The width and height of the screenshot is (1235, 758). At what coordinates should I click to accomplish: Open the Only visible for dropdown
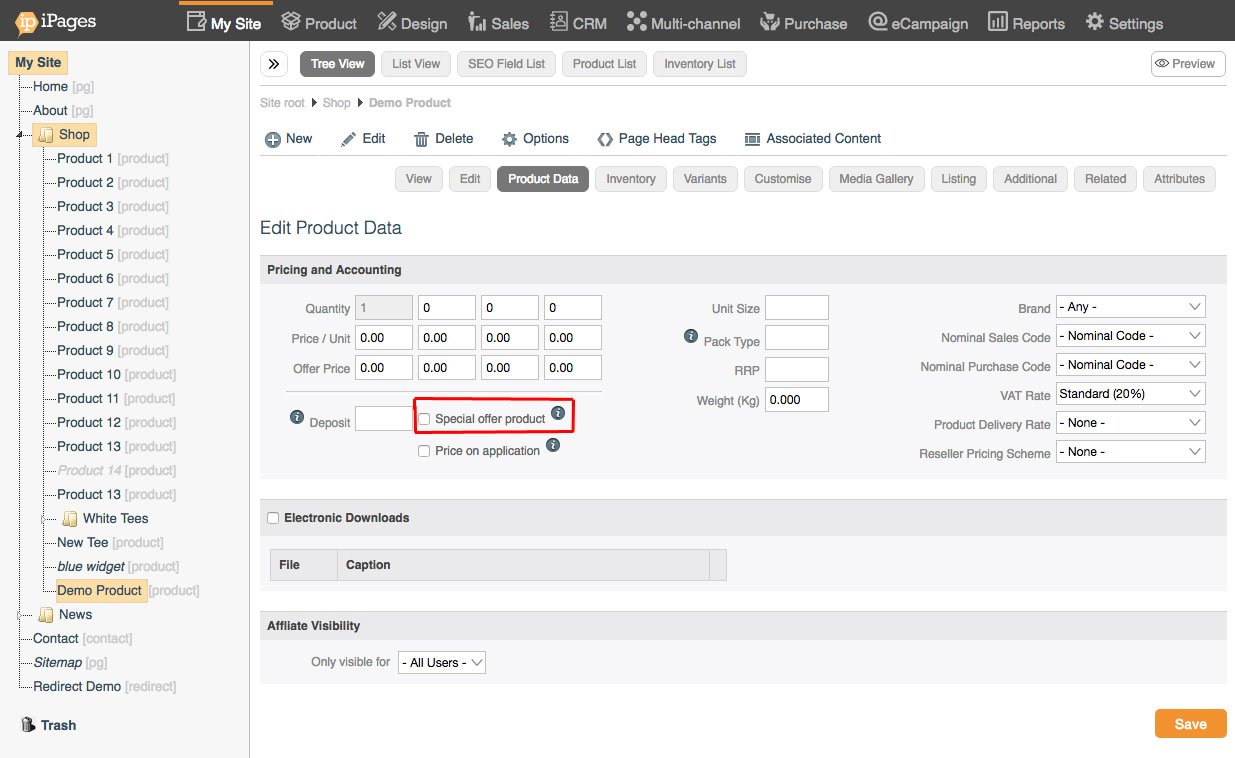pos(442,662)
